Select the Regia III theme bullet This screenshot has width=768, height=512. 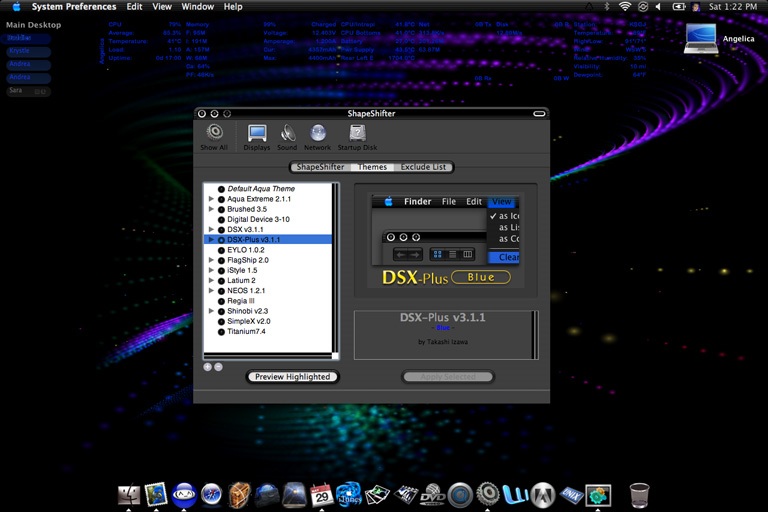point(221,301)
